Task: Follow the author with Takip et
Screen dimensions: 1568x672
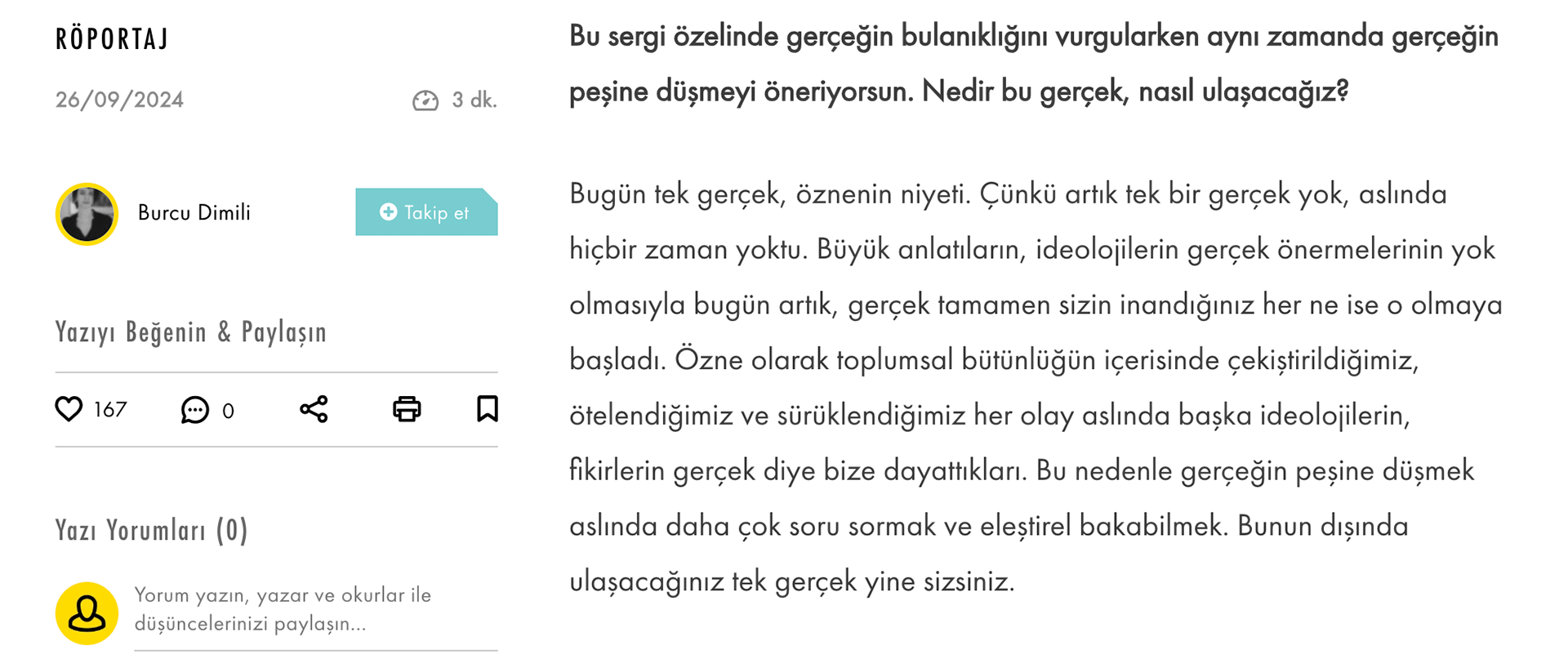Action: pyautogui.click(x=426, y=212)
